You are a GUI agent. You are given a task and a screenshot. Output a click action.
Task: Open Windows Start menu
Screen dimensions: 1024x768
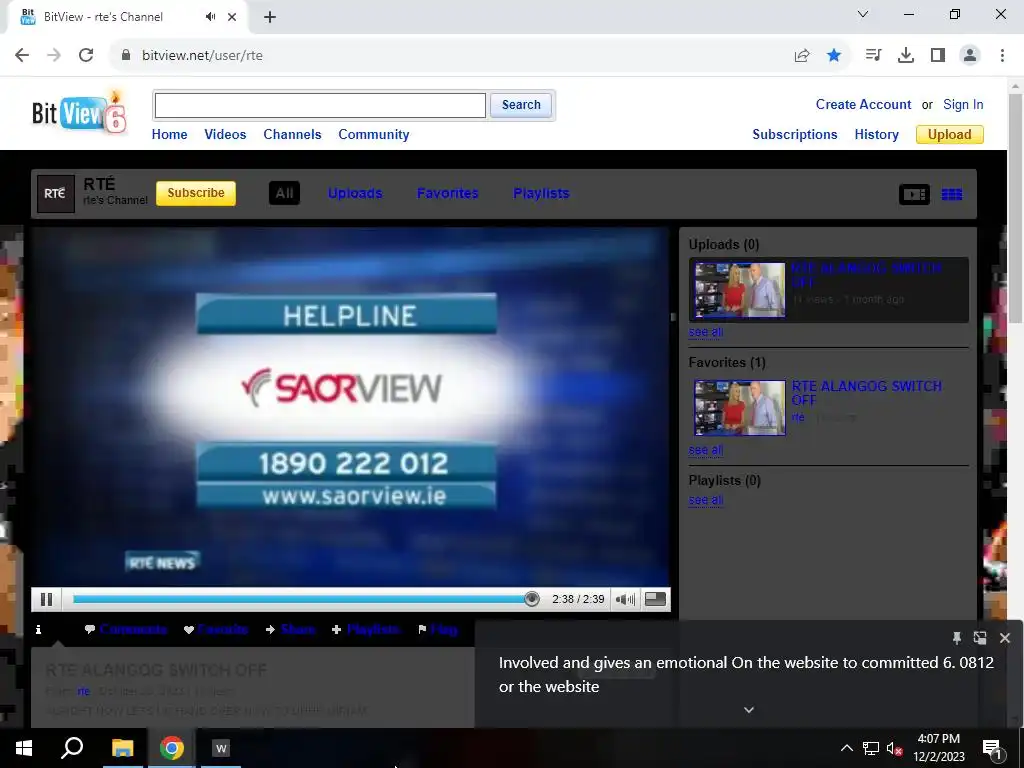click(x=24, y=748)
